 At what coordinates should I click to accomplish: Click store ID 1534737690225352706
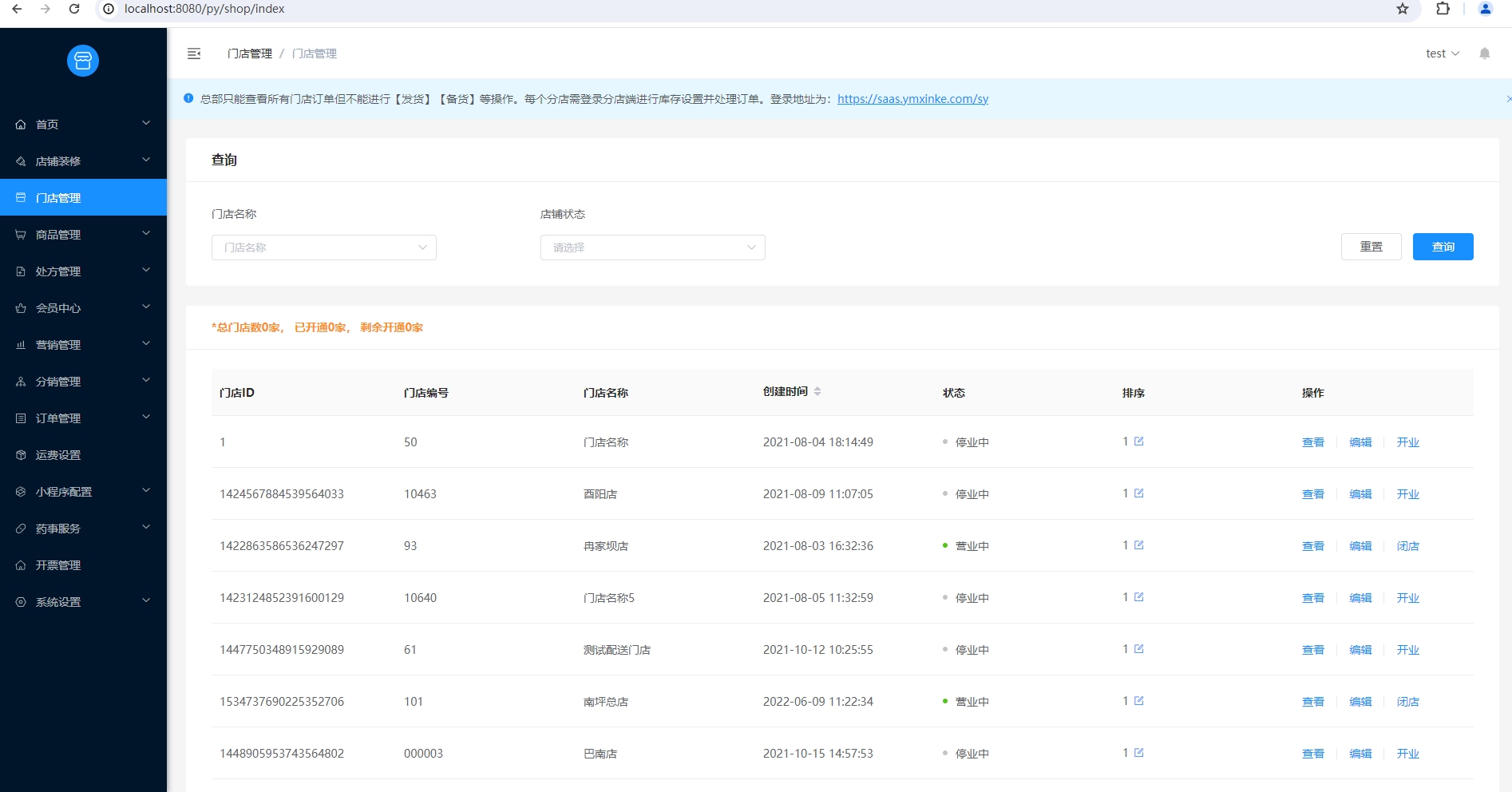coord(282,702)
